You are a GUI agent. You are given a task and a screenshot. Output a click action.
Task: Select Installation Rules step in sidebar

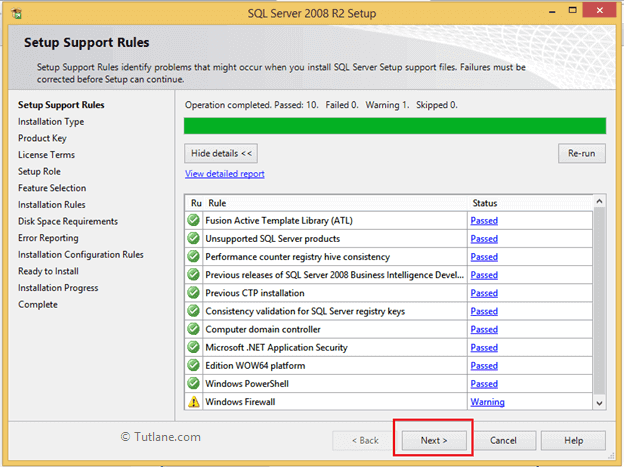52,205
